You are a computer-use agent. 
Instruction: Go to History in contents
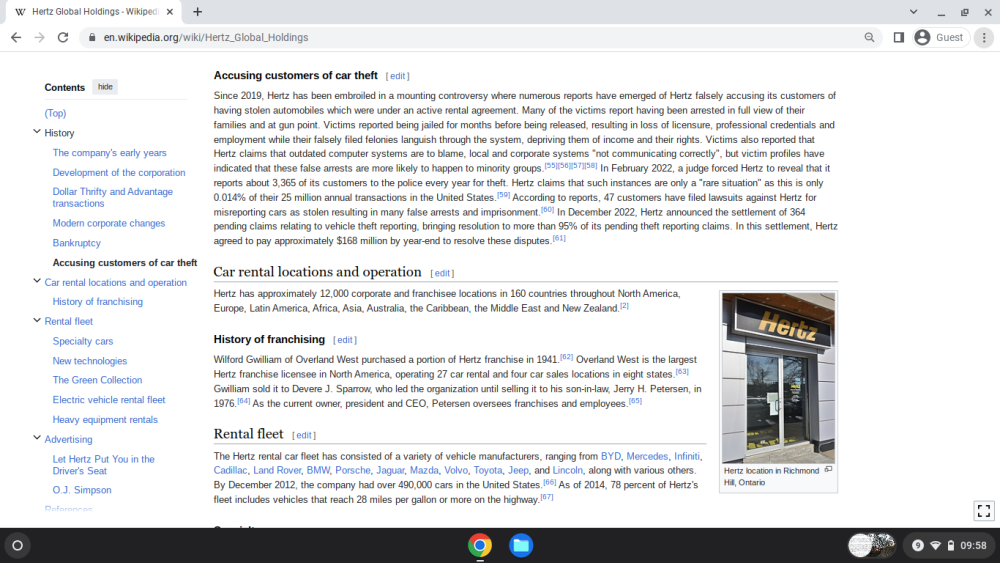pyautogui.click(x=59, y=133)
